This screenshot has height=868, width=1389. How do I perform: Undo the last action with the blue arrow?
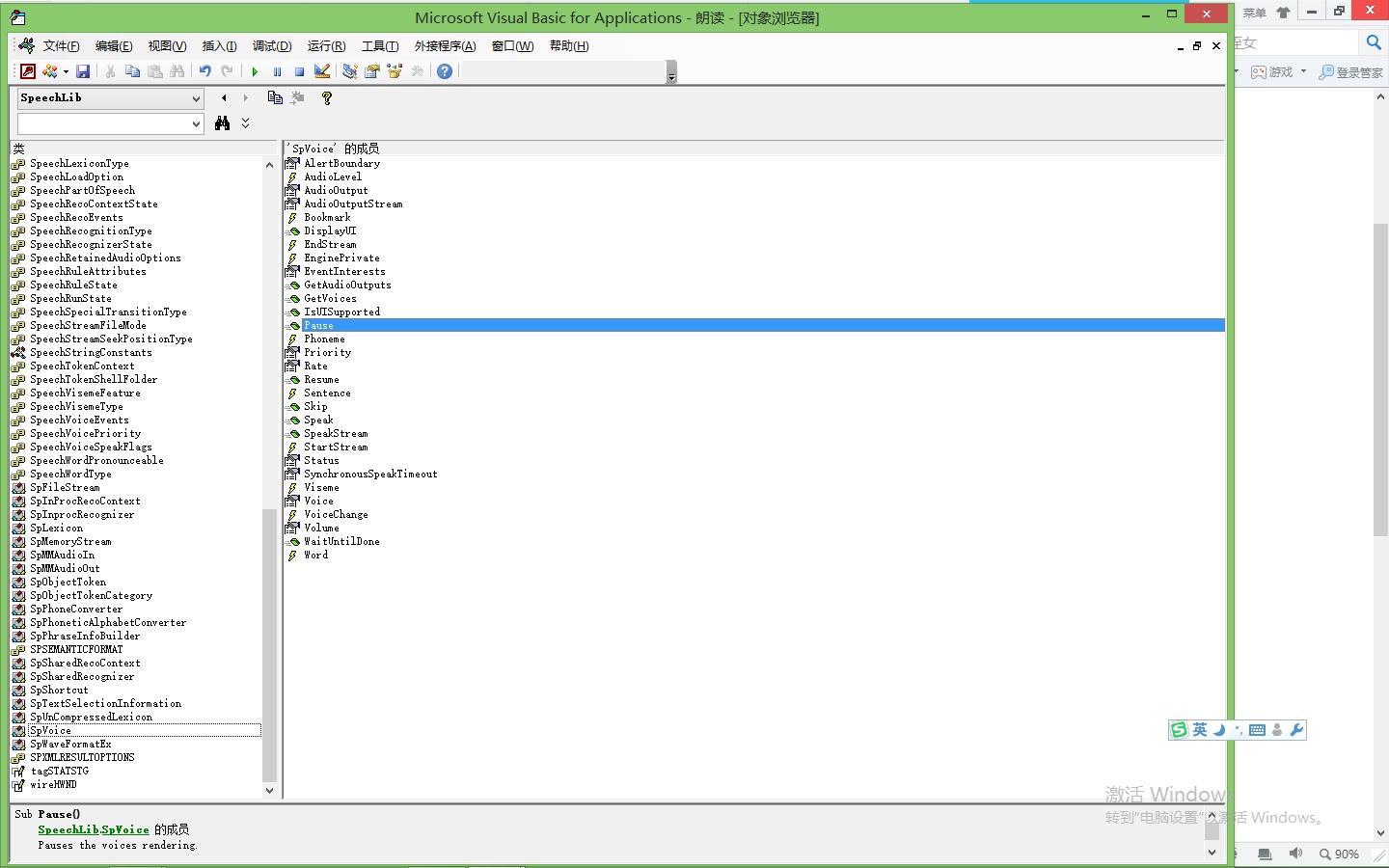(x=204, y=71)
